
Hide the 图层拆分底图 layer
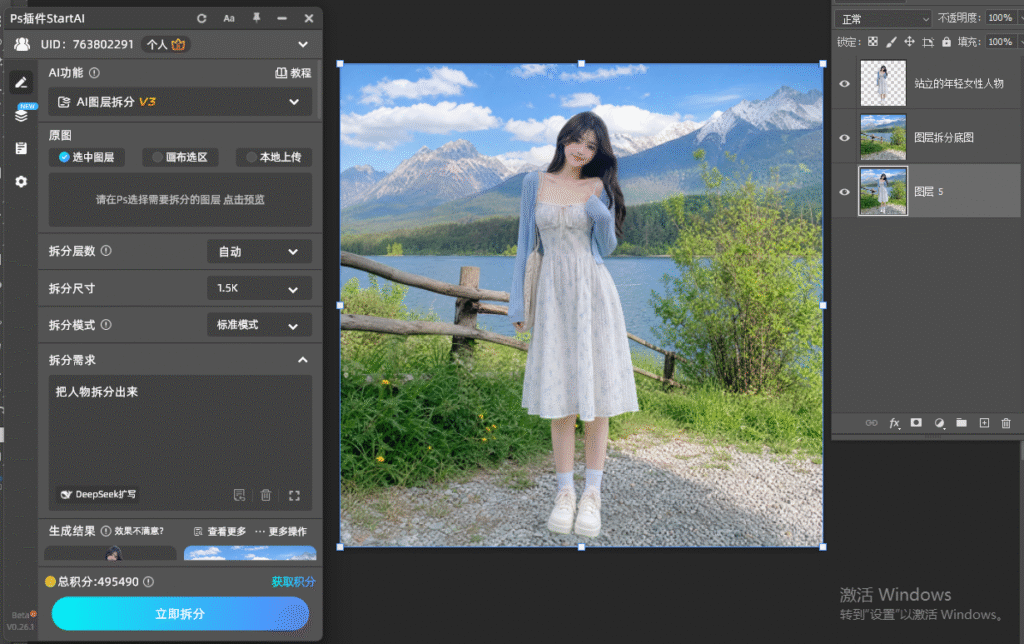(x=844, y=138)
